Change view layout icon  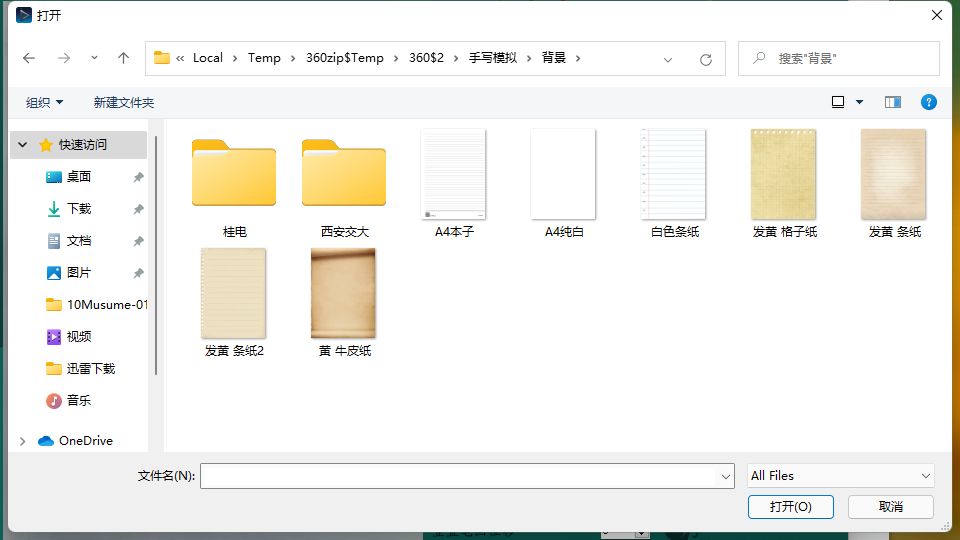[838, 102]
